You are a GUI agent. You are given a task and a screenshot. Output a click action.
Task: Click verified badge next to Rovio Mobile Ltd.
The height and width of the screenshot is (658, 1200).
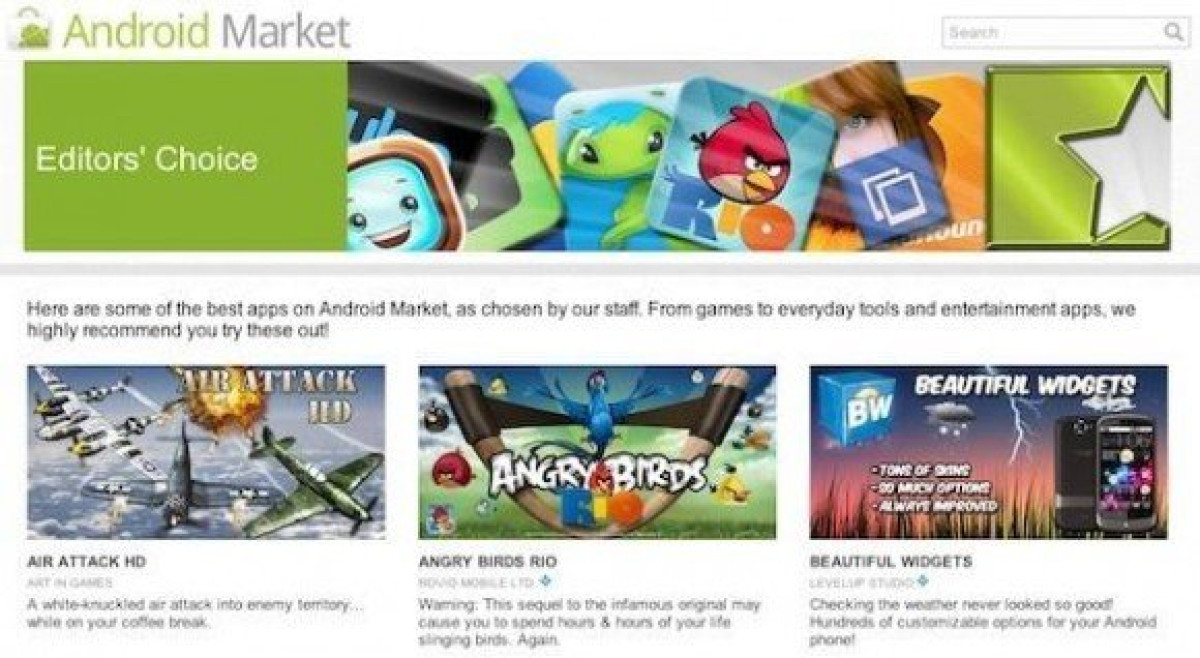coord(545,581)
